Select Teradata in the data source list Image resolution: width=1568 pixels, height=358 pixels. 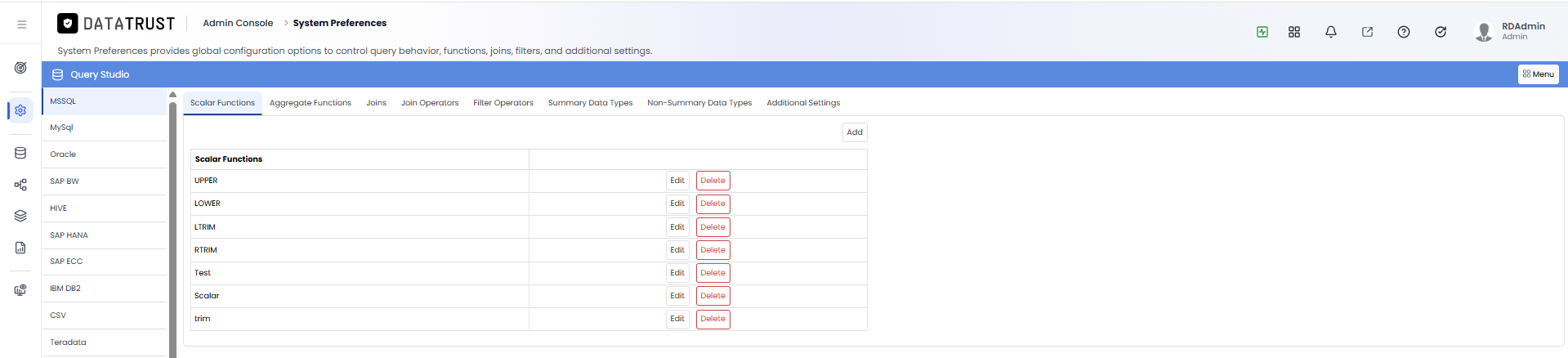[105, 342]
